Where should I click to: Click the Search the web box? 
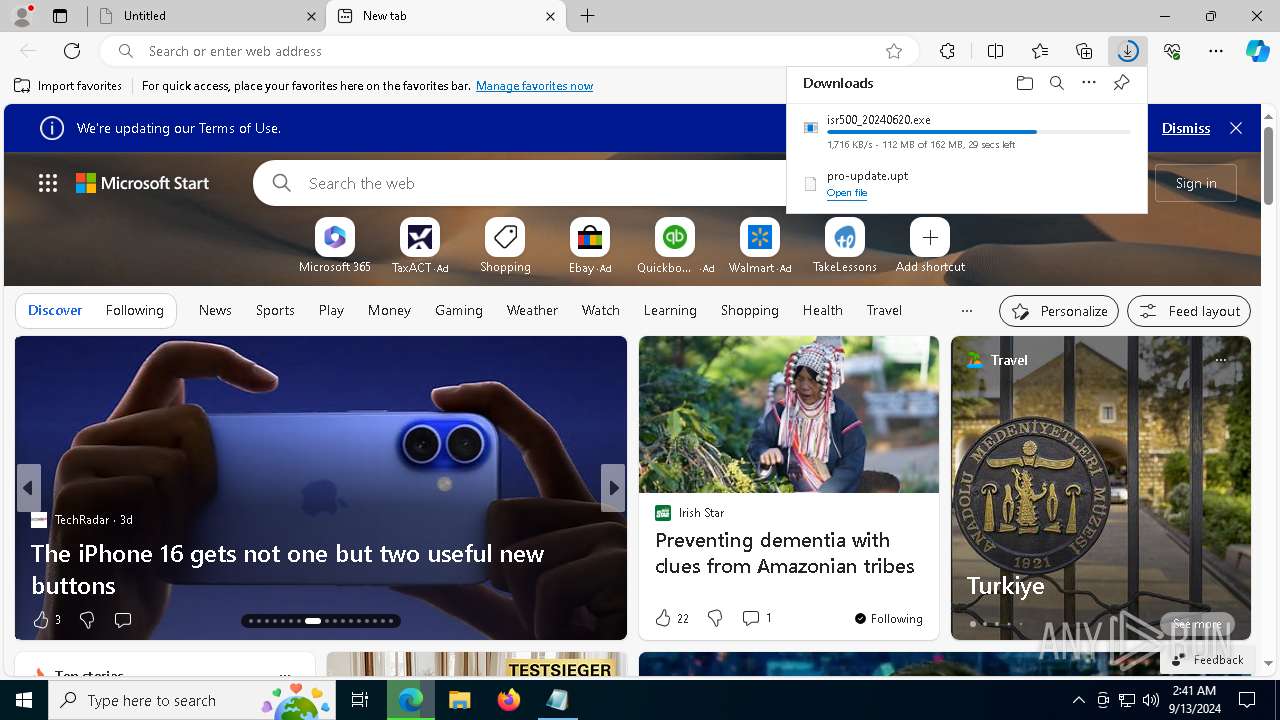520,183
